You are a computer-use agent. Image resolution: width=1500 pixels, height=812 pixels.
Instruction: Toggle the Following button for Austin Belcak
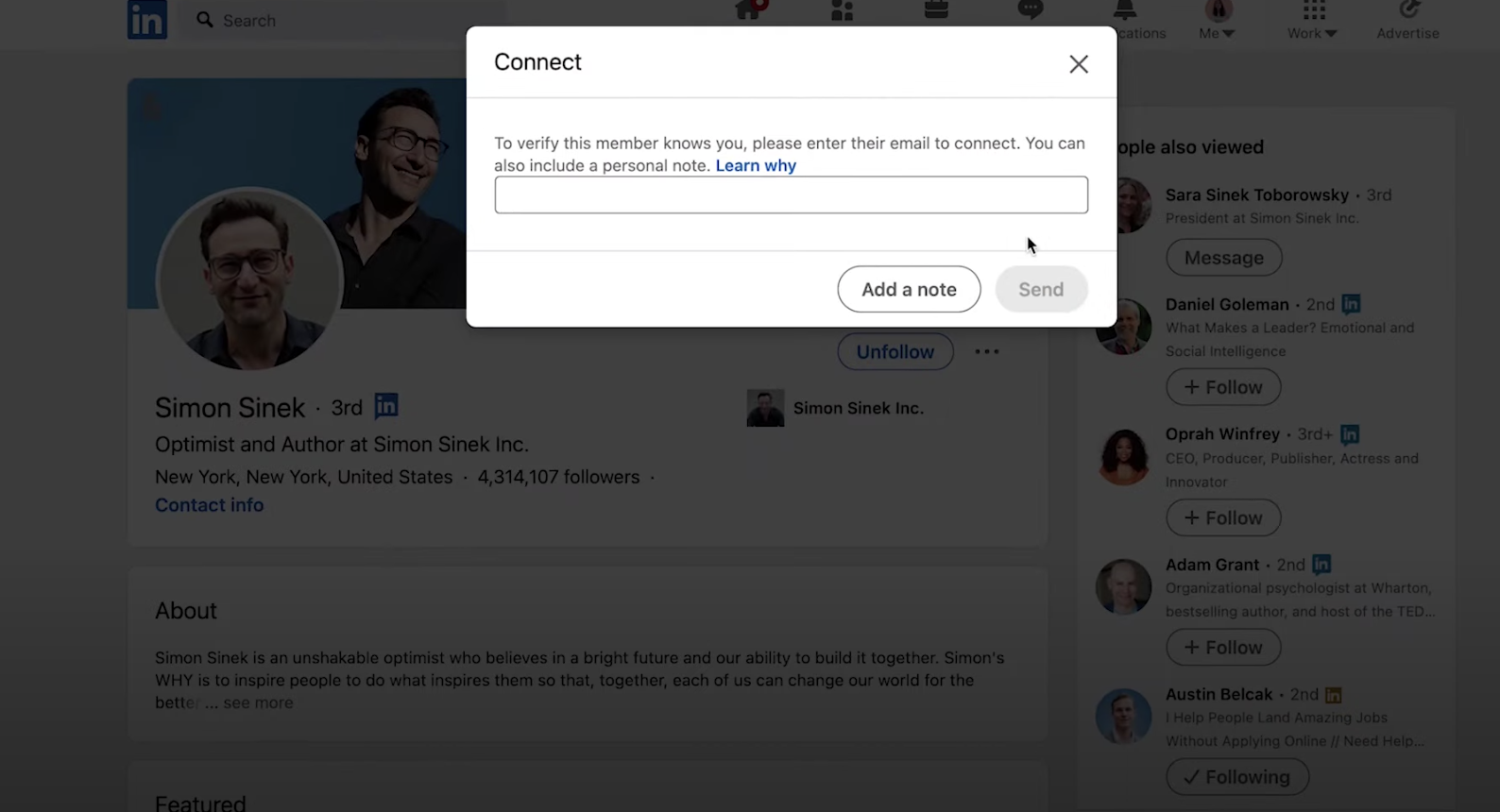[x=1237, y=777]
